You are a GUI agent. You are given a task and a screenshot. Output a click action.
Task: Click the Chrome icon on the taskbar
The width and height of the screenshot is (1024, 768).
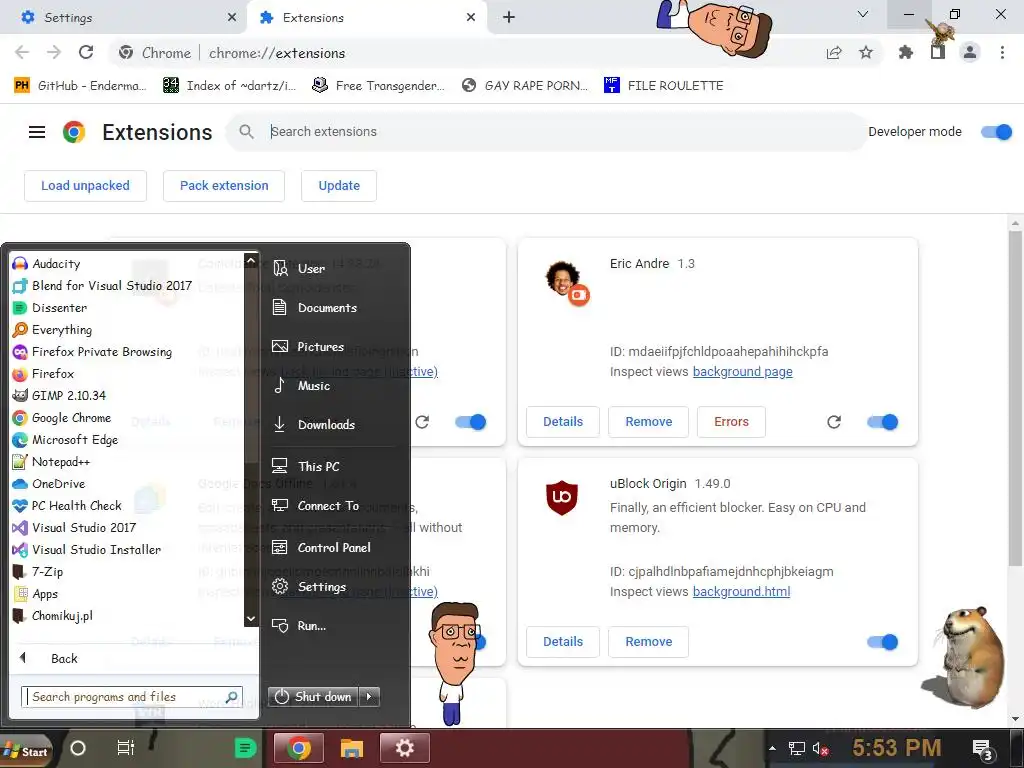[298, 748]
